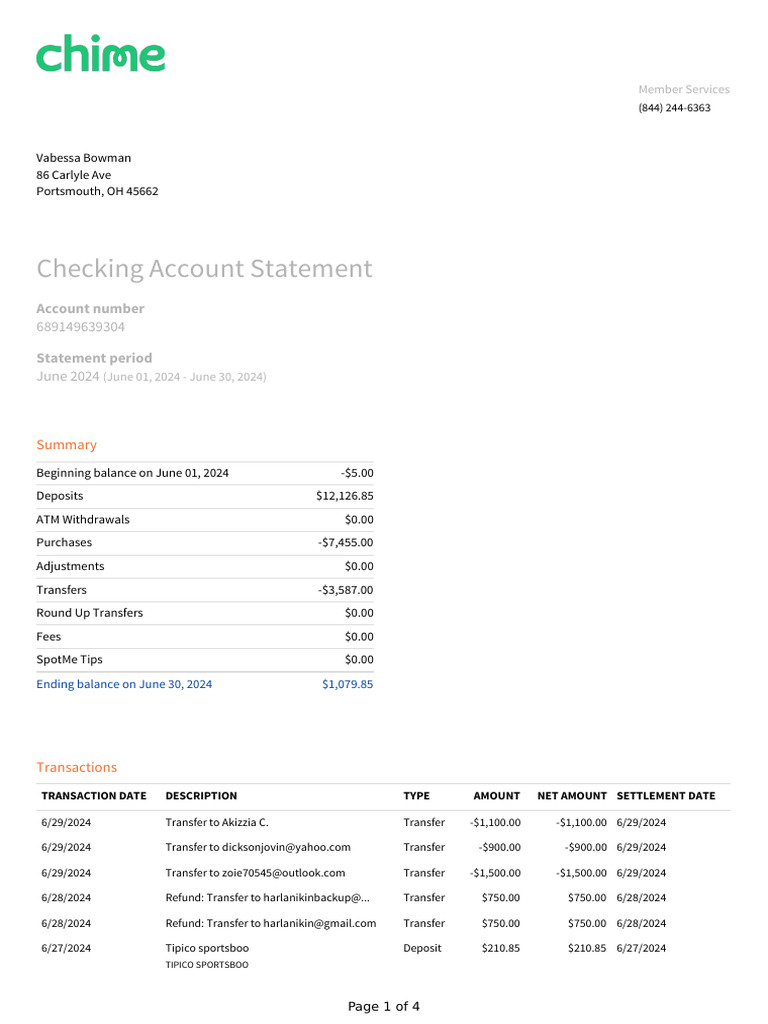This screenshot has width=768, height=1024.
Task: Click the Summary section heading
Action: pyautogui.click(x=67, y=445)
